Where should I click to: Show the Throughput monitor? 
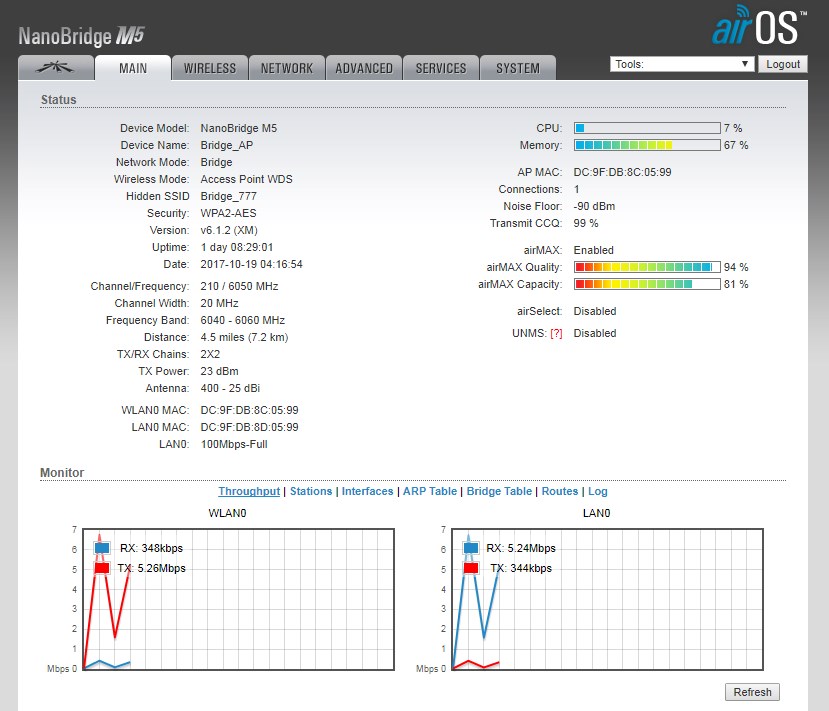(x=249, y=491)
